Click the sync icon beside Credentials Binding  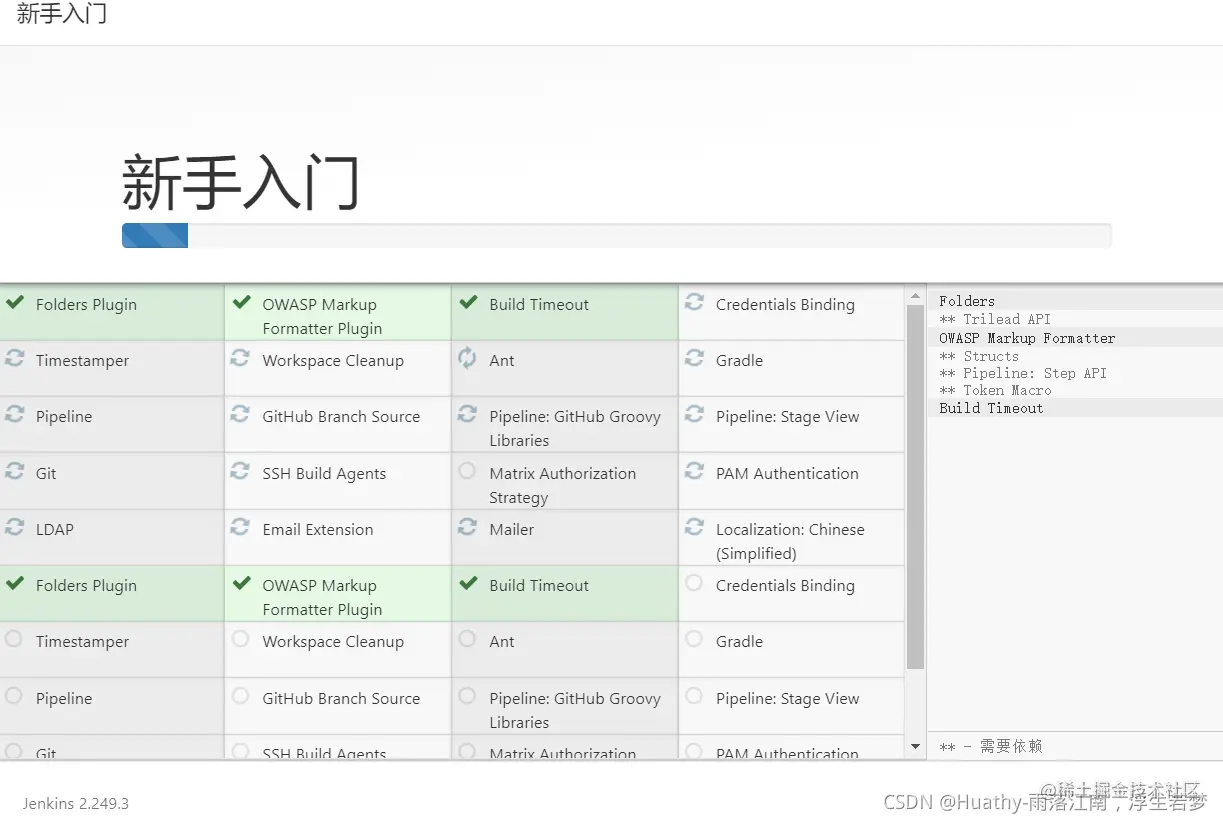pyautogui.click(x=694, y=302)
